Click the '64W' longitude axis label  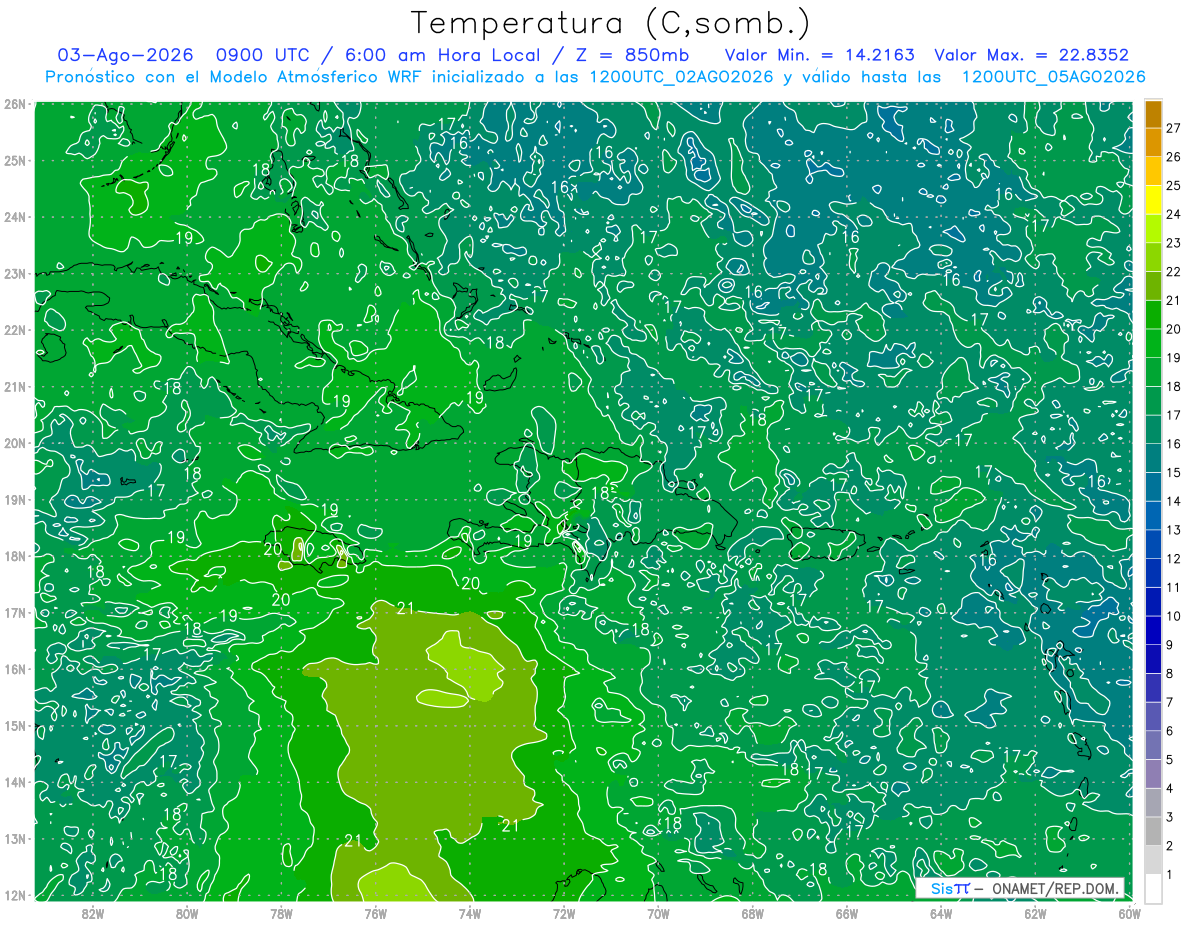[x=941, y=912]
